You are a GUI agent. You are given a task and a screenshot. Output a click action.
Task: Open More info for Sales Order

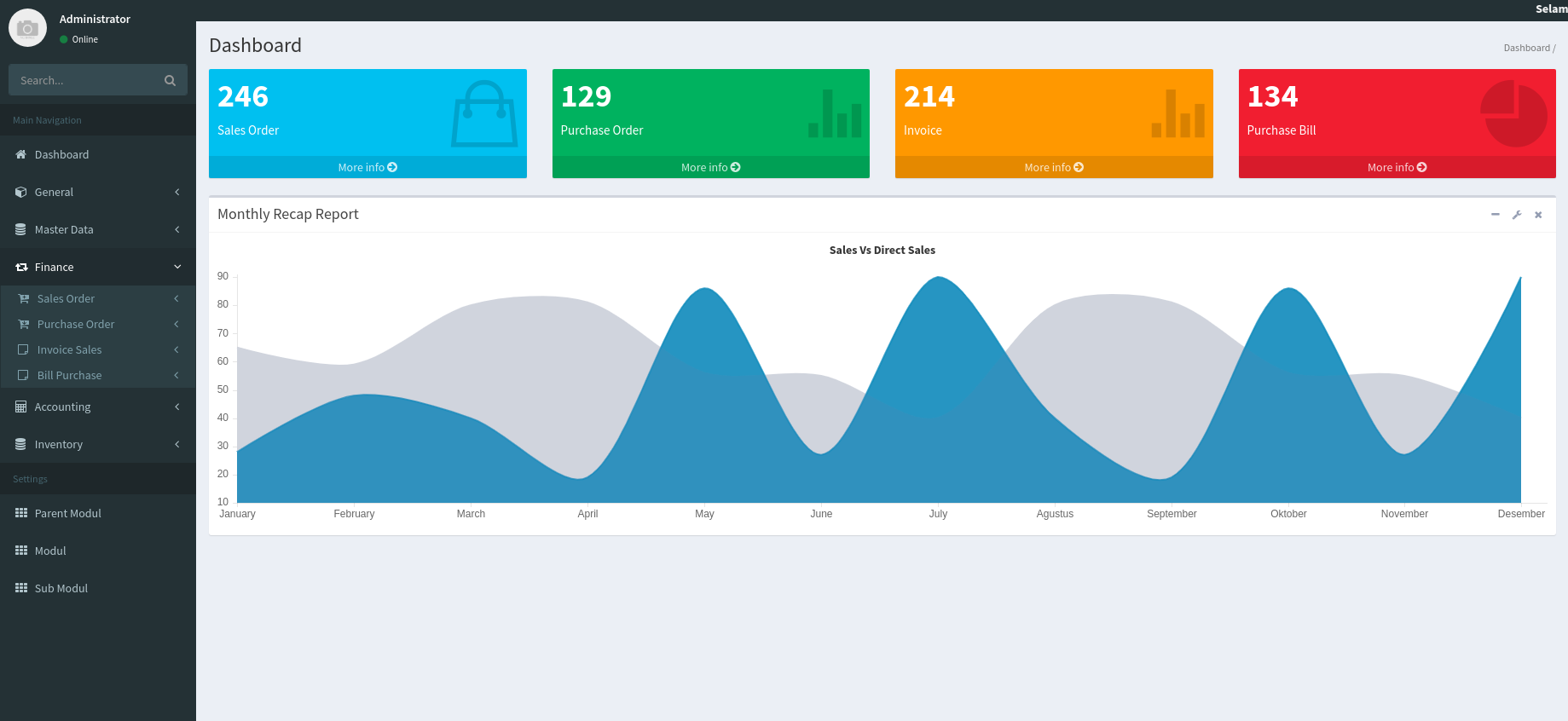[367, 167]
